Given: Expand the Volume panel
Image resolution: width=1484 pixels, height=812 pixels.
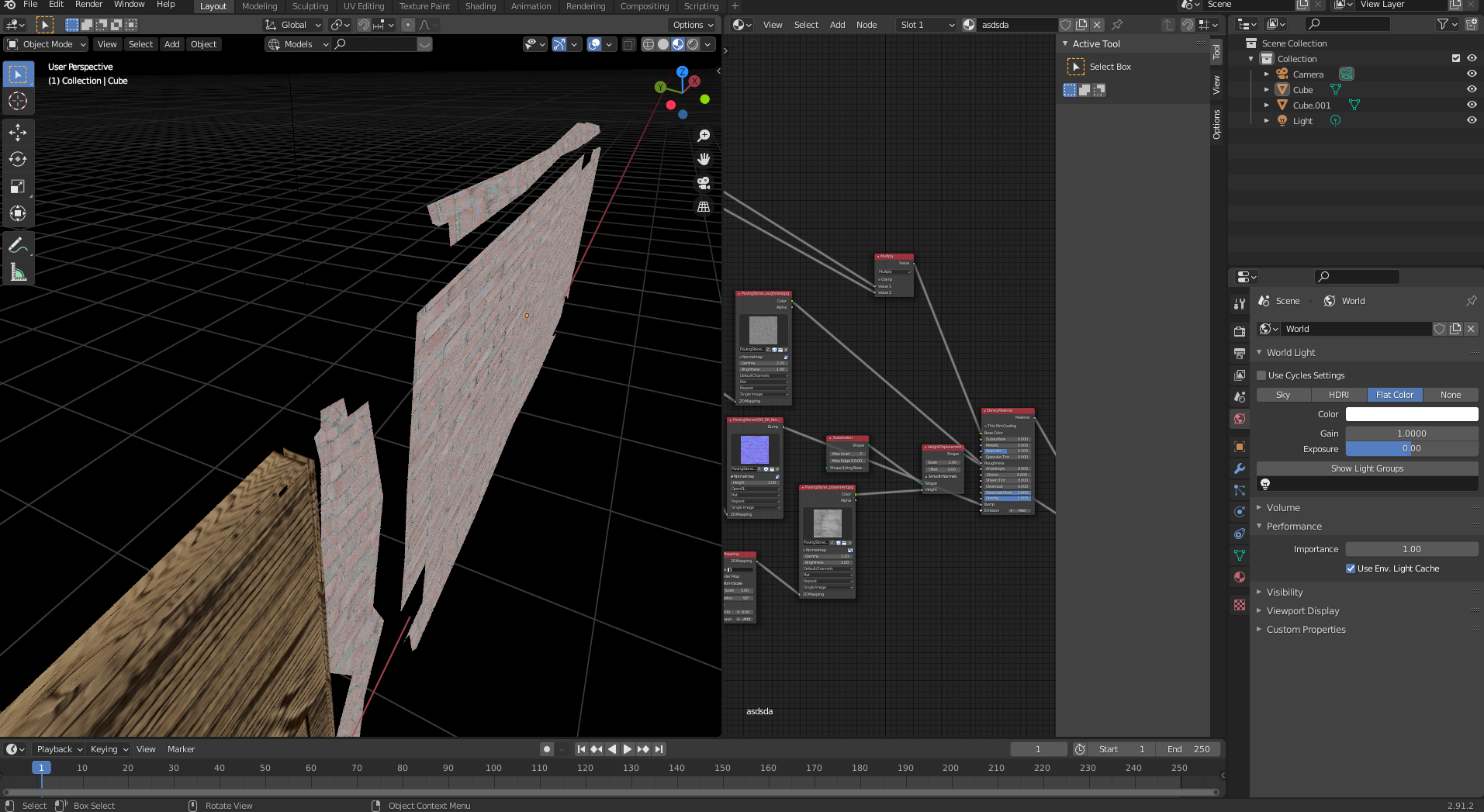Looking at the screenshot, I should tap(1283, 508).
